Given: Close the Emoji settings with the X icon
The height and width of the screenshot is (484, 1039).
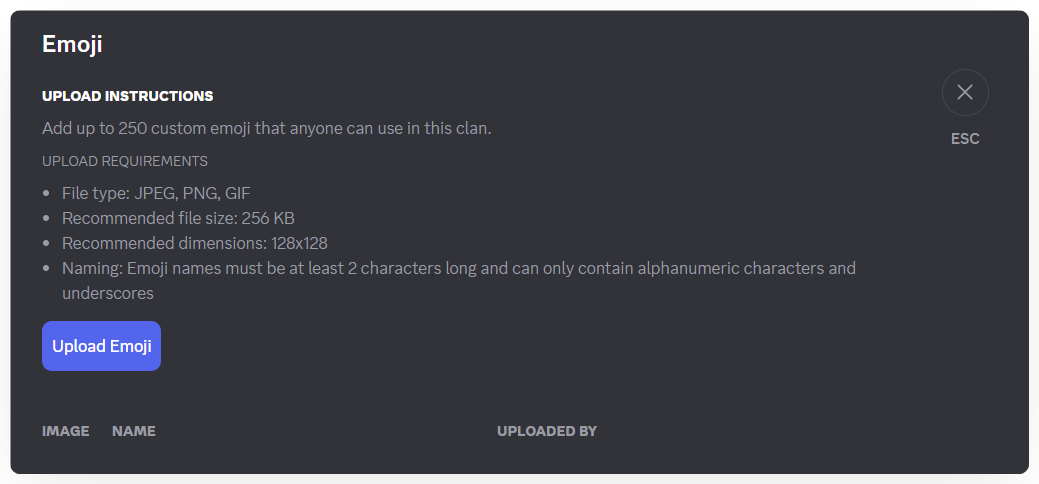Looking at the screenshot, I should coord(965,93).
